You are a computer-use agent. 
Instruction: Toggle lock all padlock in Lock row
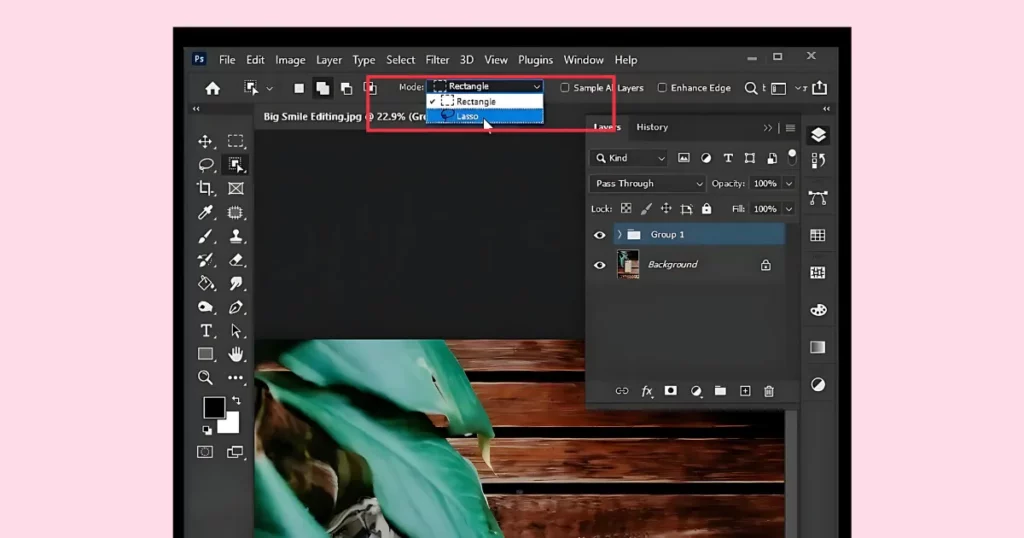pyautogui.click(x=707, y=209)
